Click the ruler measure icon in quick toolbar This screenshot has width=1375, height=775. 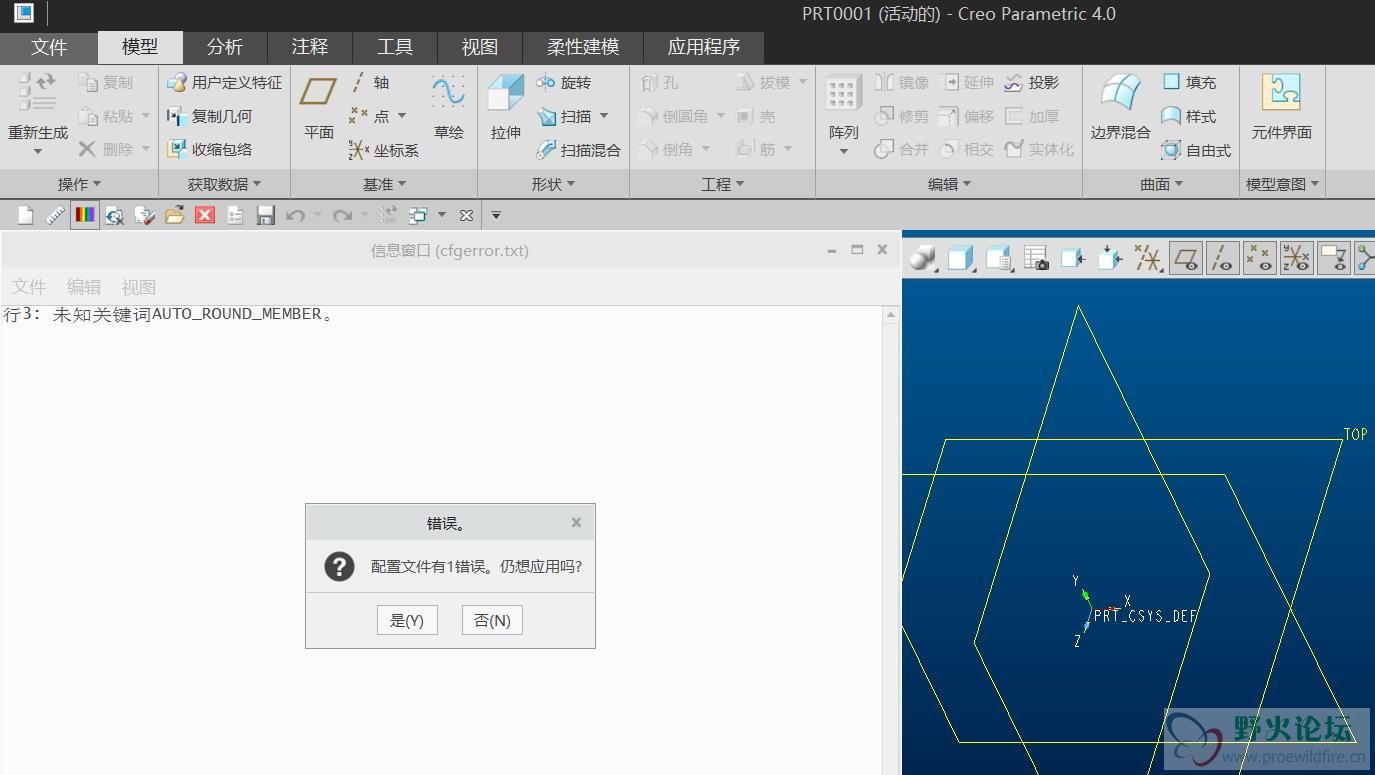point(55,215)
